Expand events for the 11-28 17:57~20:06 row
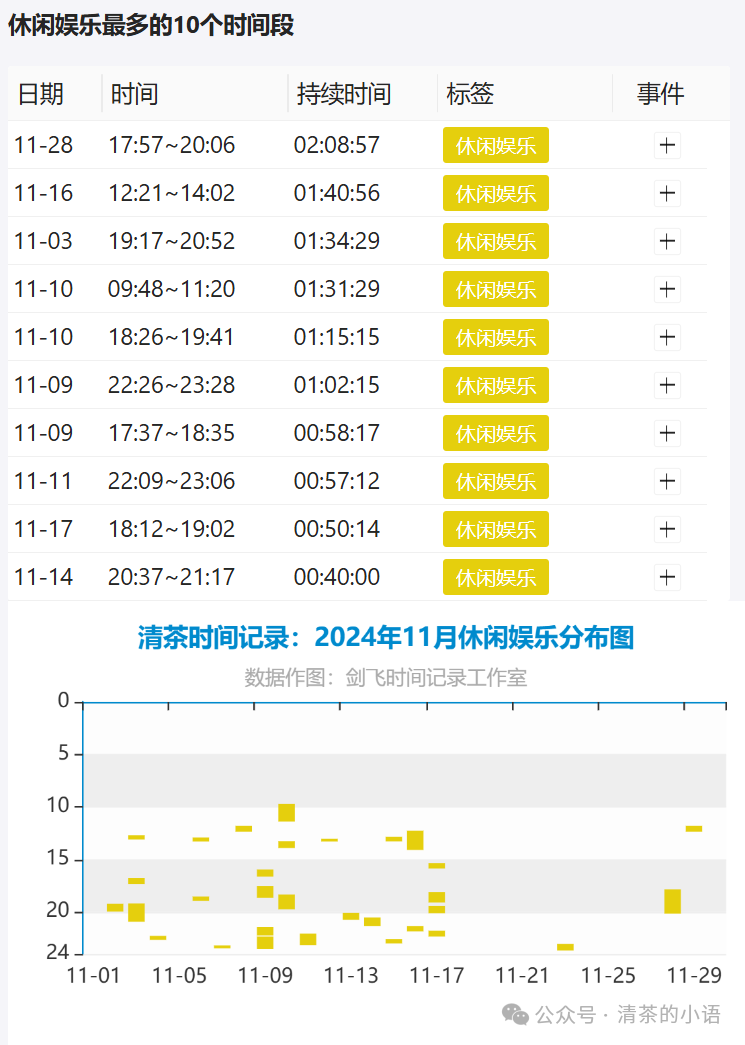 pos(667,145)
